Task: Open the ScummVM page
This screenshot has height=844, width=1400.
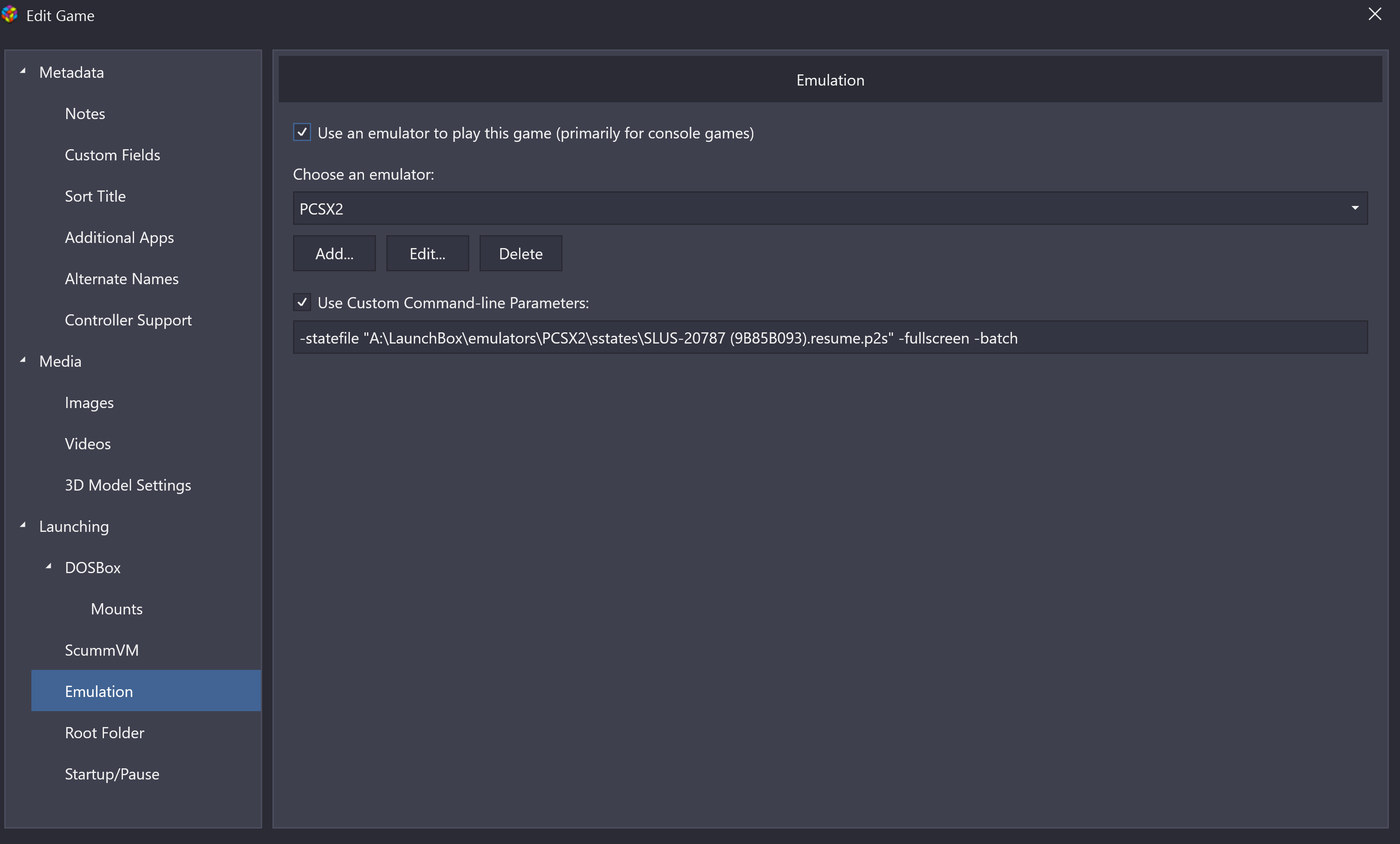Action: click(x=102, y=650)
